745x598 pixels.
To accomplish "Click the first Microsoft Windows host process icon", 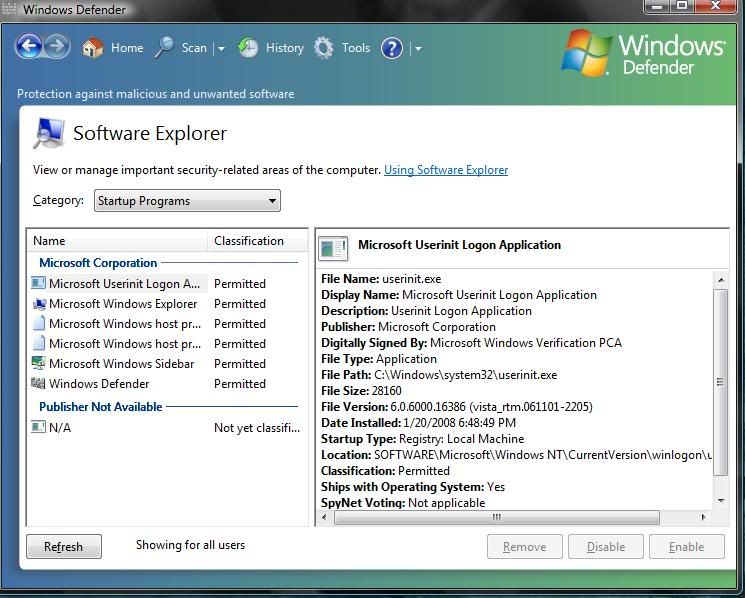I will [39, 323].
